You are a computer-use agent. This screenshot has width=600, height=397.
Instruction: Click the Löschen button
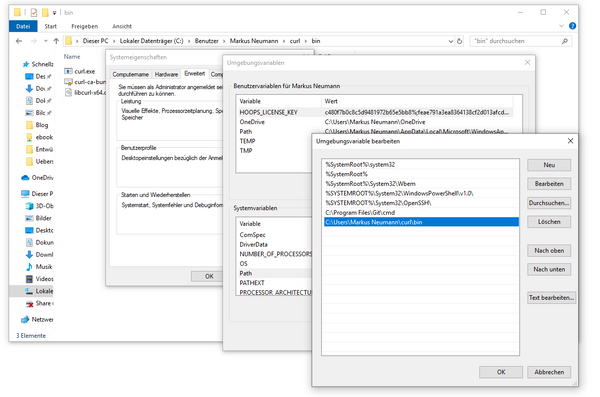tap(549, 222)
